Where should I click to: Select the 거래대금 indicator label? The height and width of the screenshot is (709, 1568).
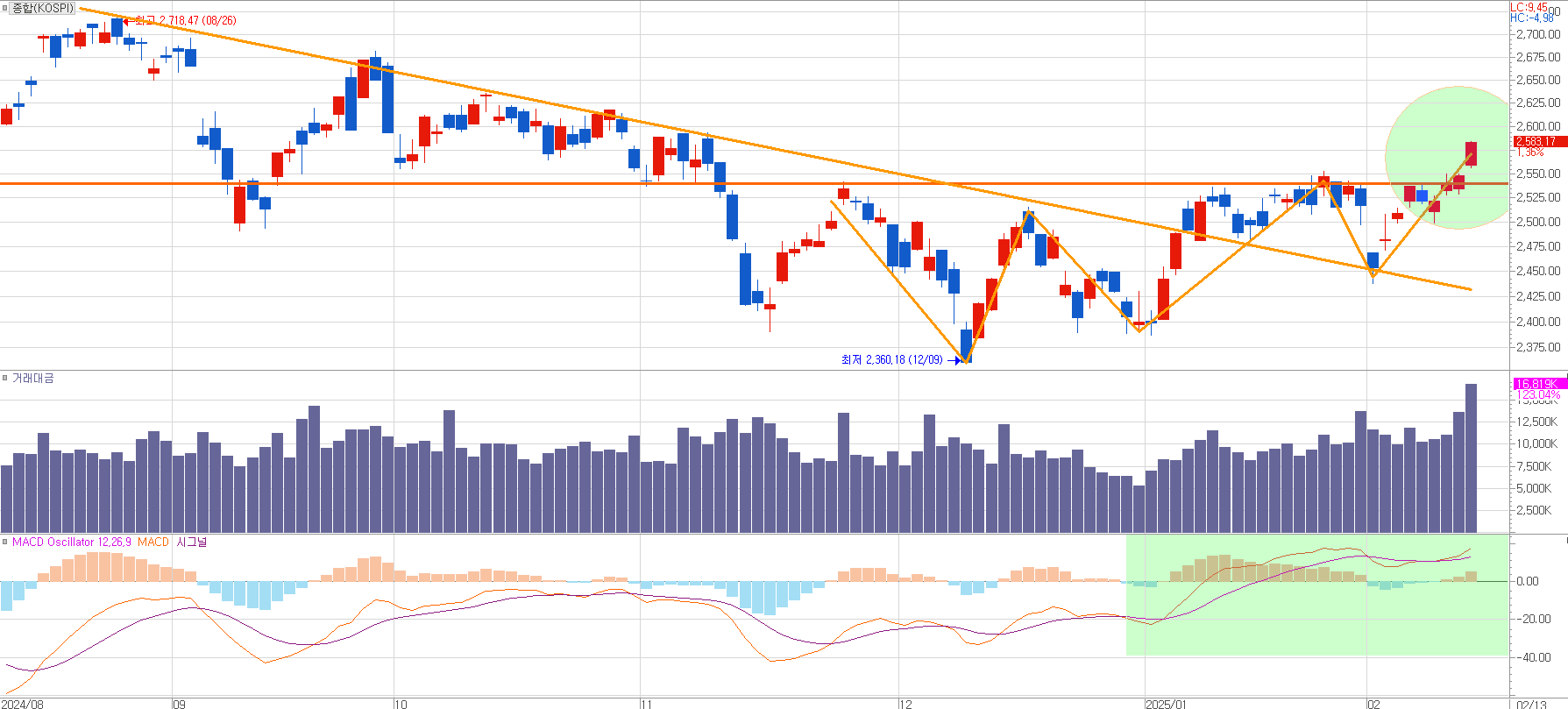click(33, 378)
